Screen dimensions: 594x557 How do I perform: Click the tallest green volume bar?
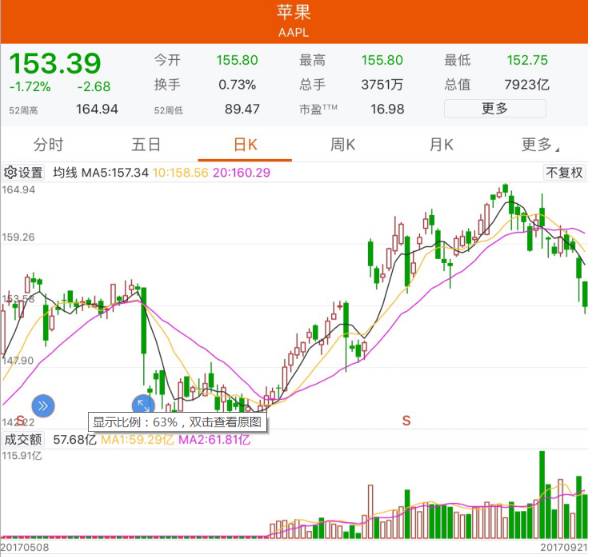coord(542,494)
